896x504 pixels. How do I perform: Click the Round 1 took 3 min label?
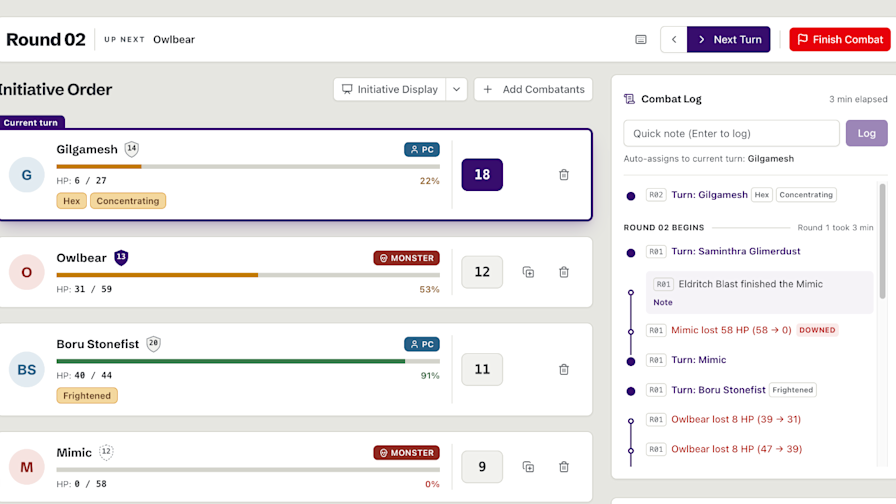click(x=835, y=227)
